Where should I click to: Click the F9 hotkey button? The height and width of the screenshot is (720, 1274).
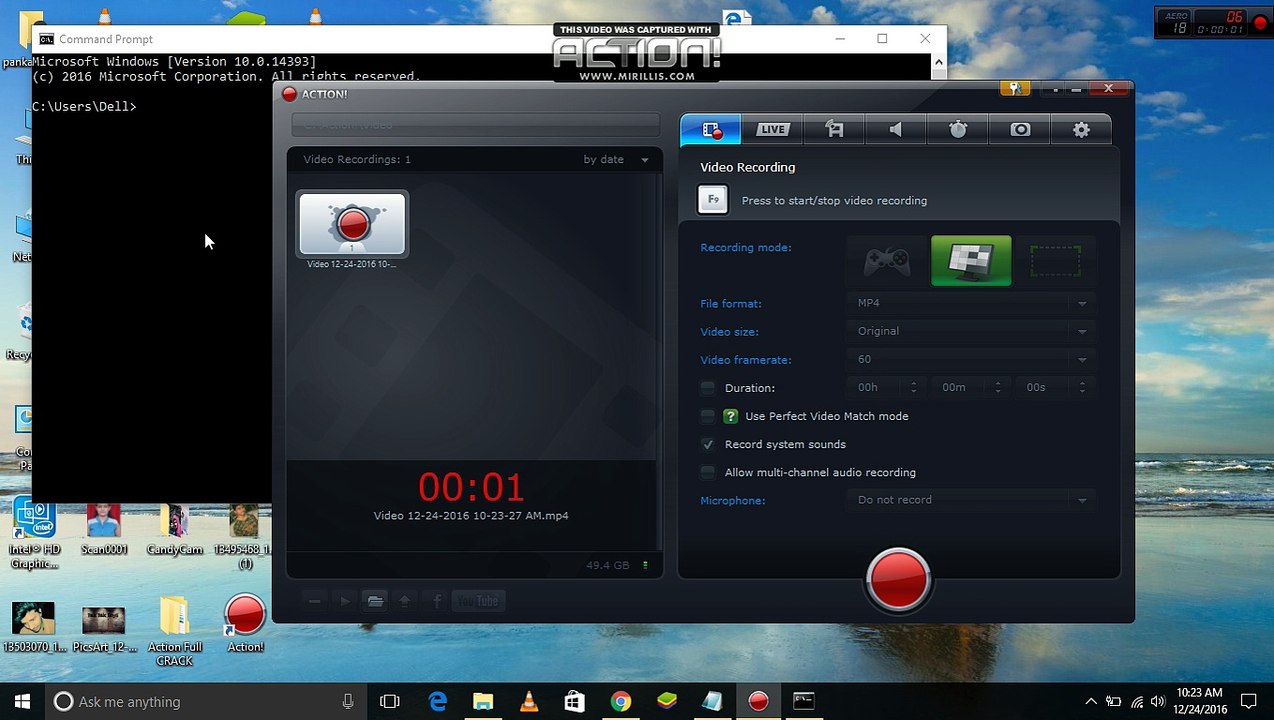click(x=713, y=200)
